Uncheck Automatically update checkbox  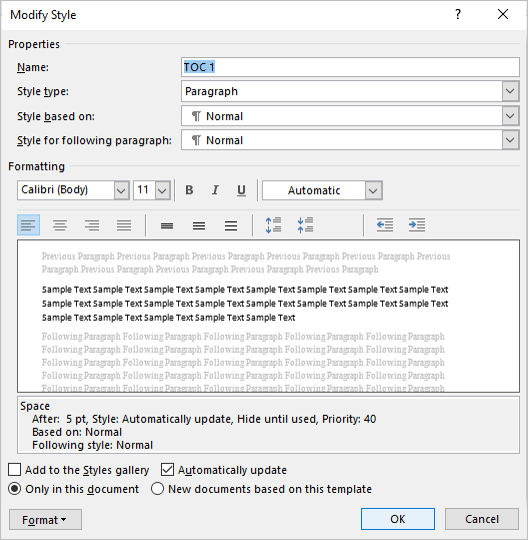point(167,470)
